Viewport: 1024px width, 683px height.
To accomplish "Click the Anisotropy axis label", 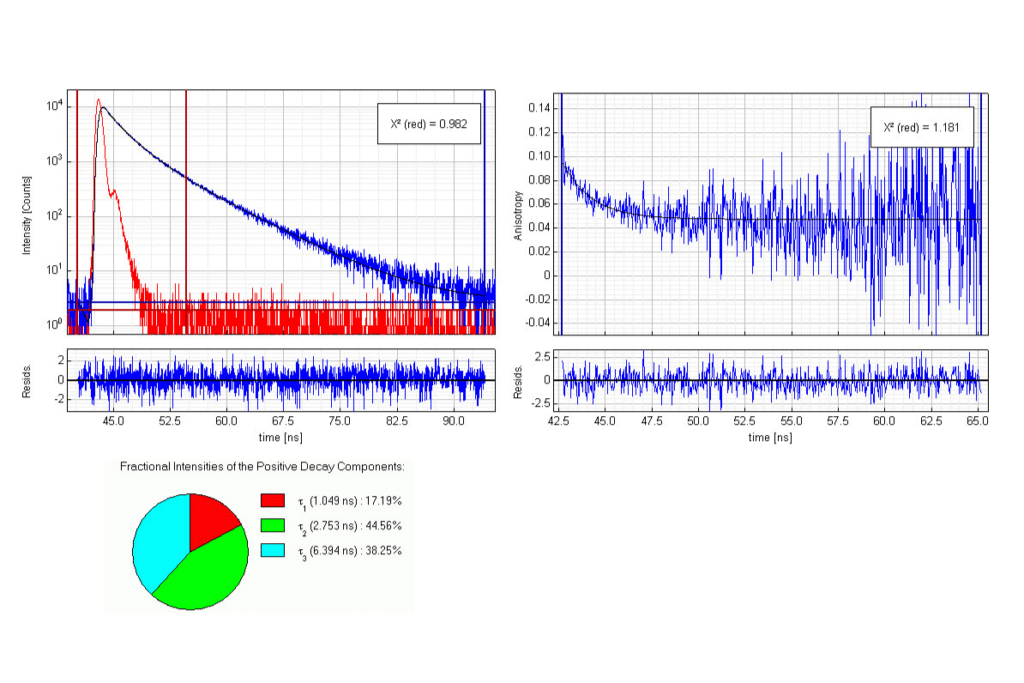I will tap(519, 212).
